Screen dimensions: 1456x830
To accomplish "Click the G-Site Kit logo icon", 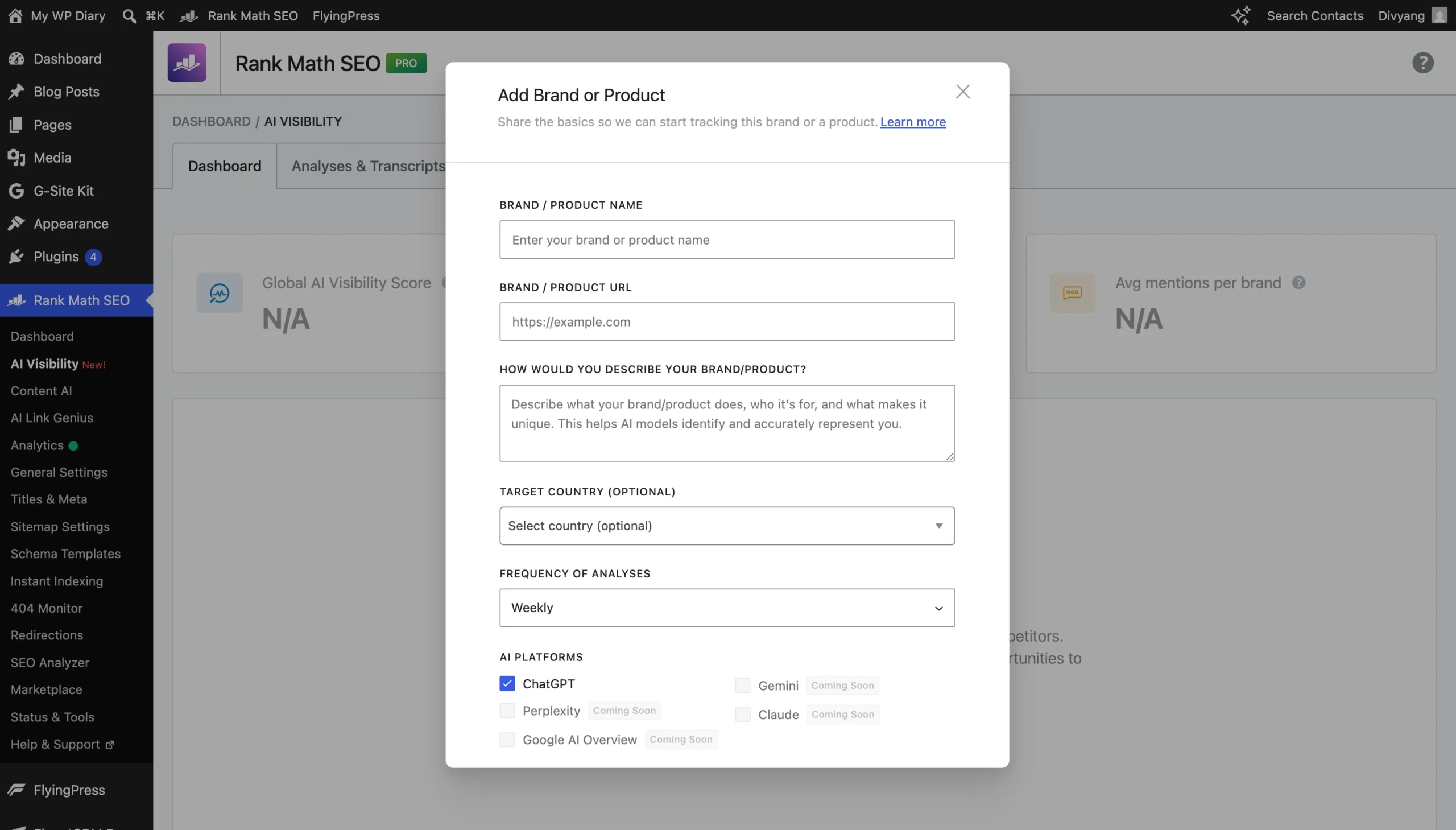I will tap(16, 191).
